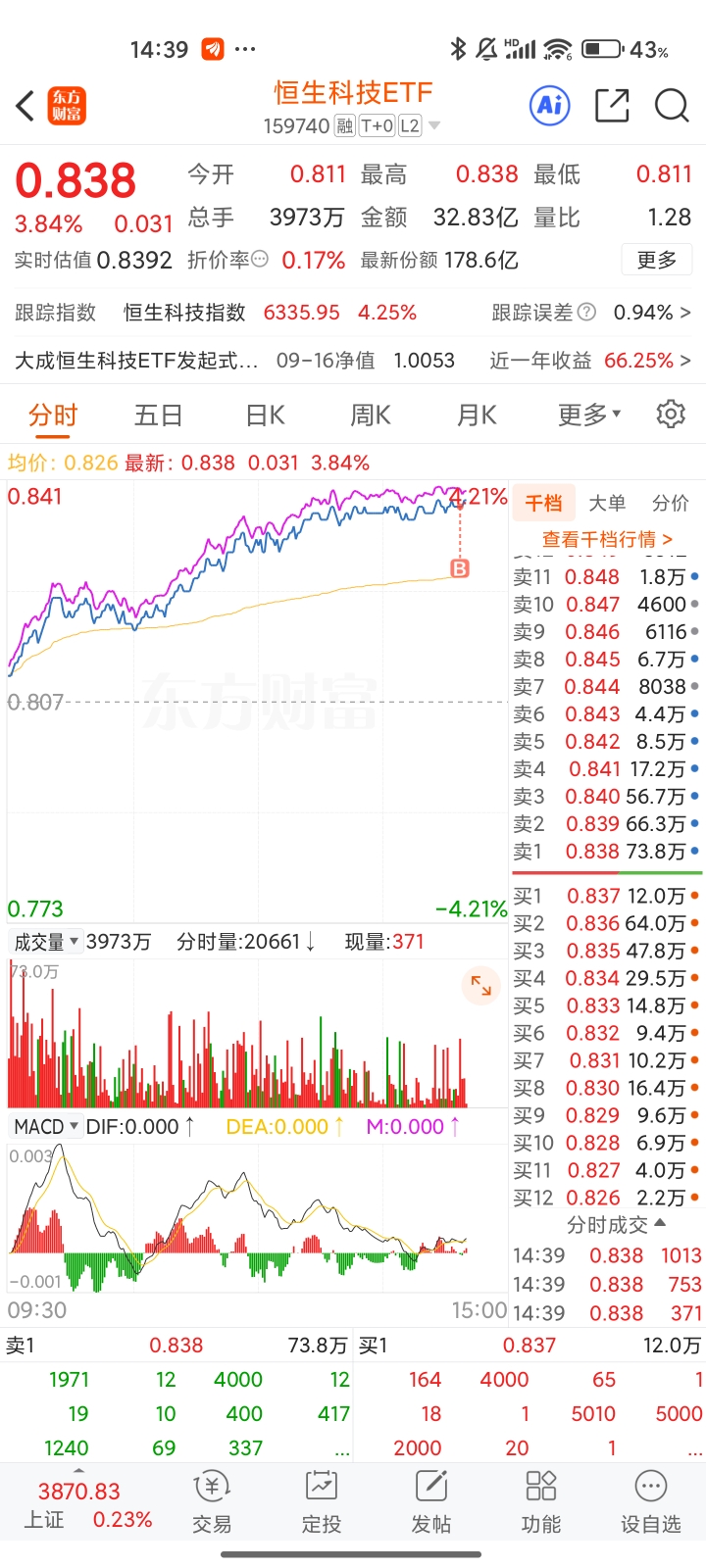The height and width of the screenshot is (1568, 706).
Task: Switch to 周K tab
Action: tap(371, 416)
